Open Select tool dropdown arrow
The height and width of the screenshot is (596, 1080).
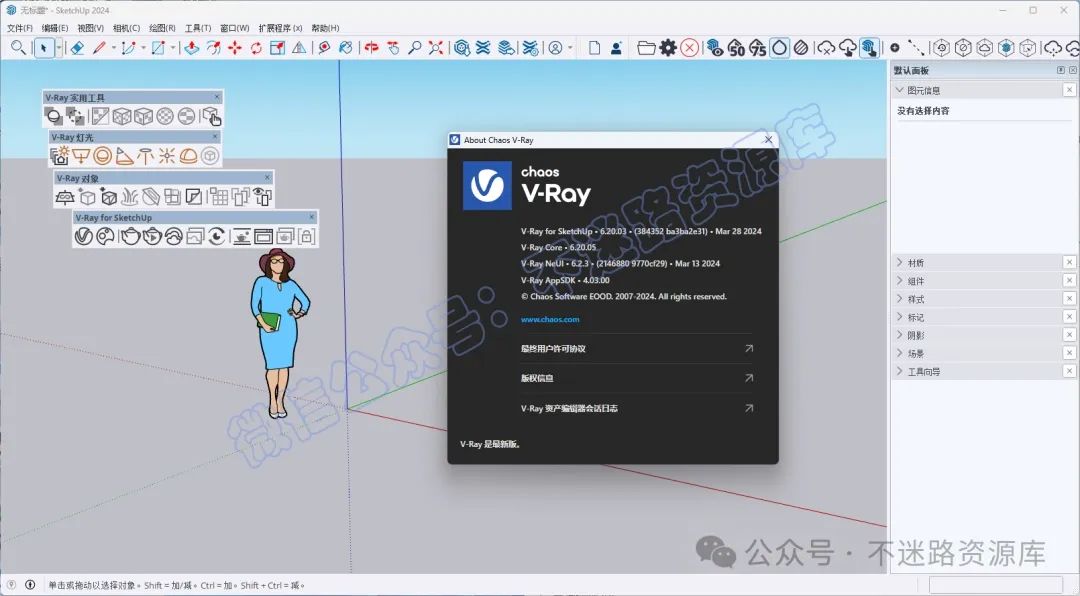(59, 48)
